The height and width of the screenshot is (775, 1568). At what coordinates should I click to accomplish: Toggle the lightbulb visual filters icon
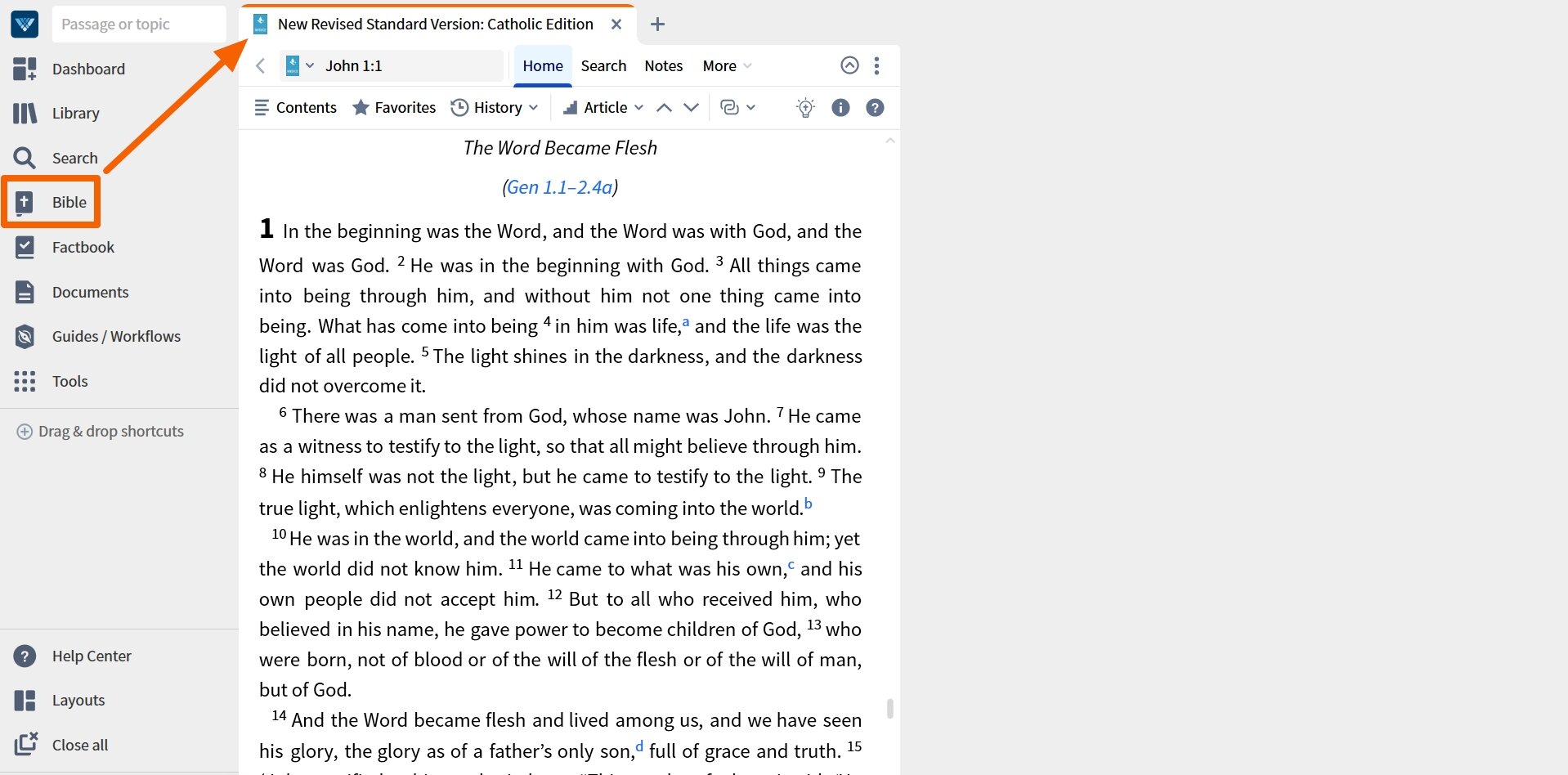click(805, 107)
